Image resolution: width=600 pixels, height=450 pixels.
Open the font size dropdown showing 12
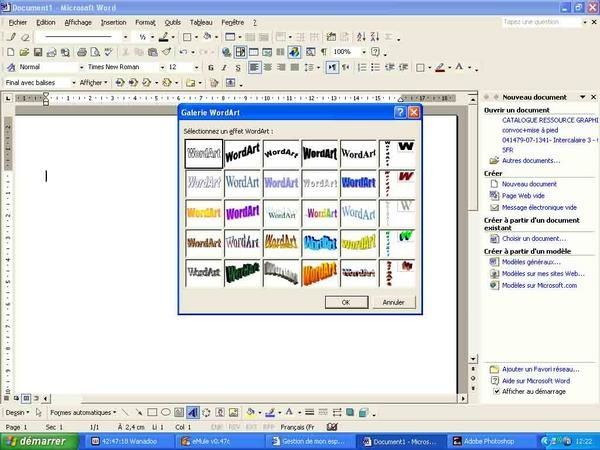coord(196,67)
